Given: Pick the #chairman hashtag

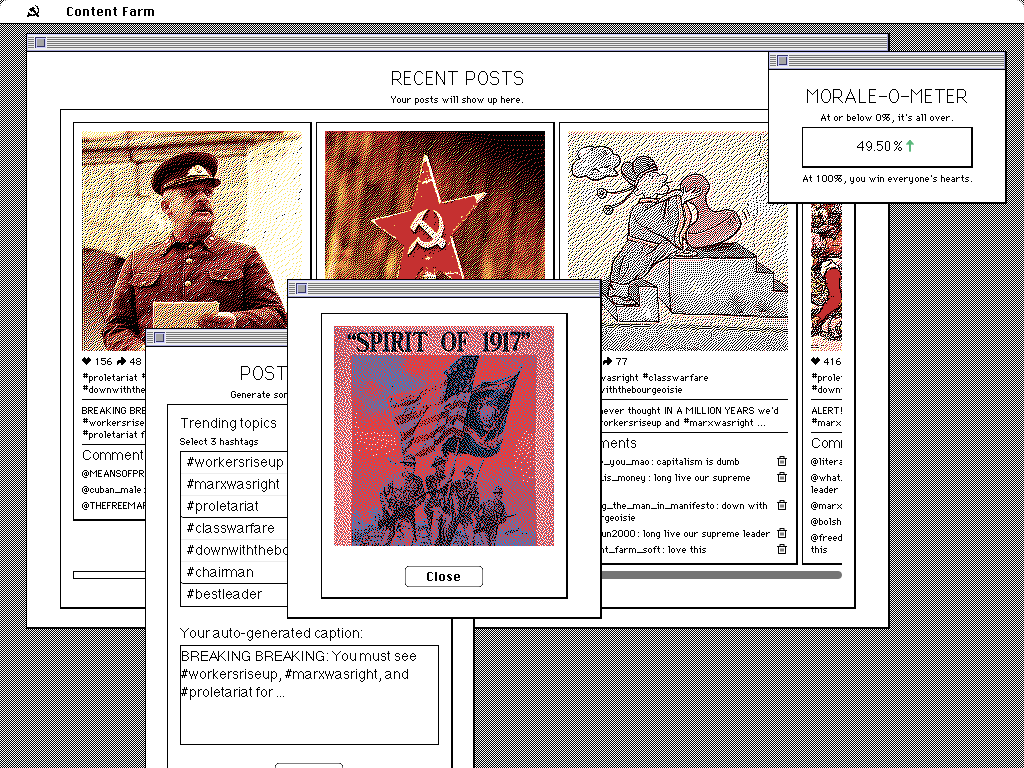Looking at the screenshot, I should [x=234, y=572].
